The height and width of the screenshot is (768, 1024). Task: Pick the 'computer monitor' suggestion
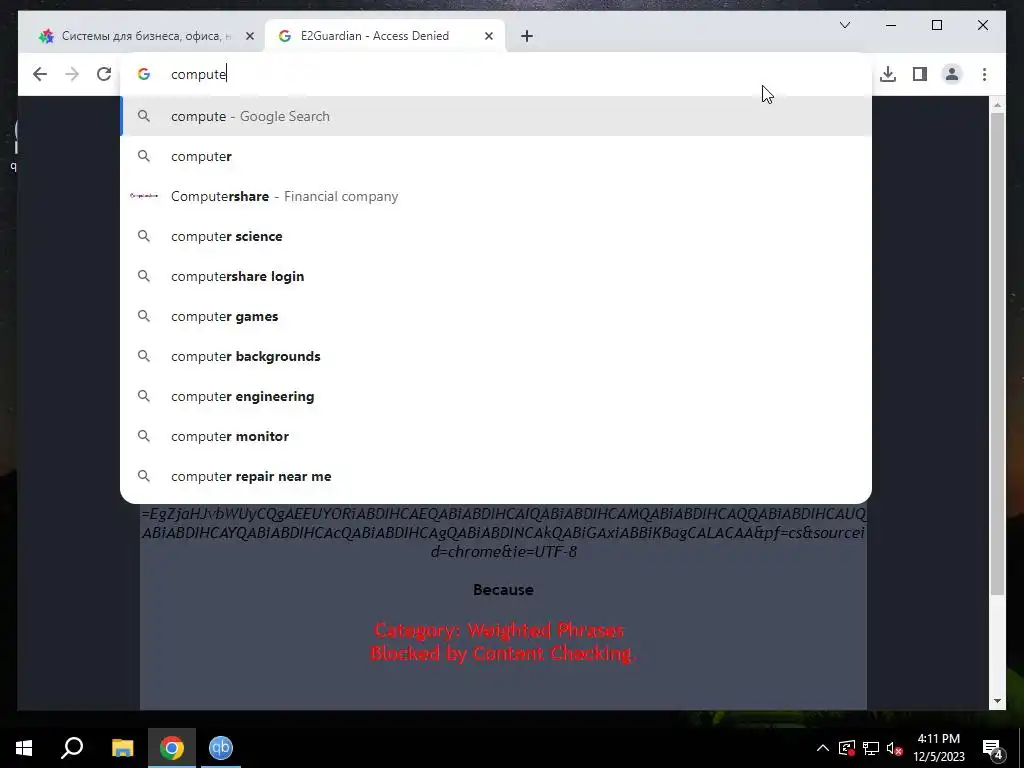[496, 436]
